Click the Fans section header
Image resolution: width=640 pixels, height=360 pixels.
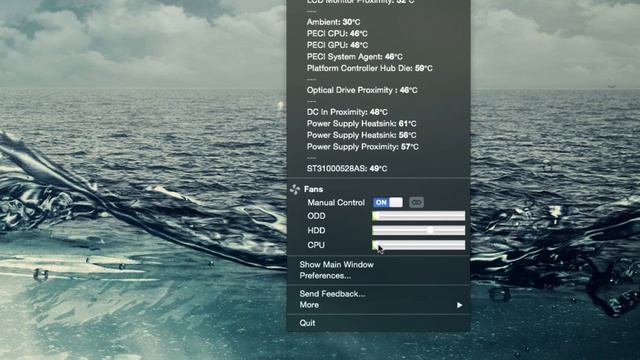pyautogui.click(x=313, y=189)
